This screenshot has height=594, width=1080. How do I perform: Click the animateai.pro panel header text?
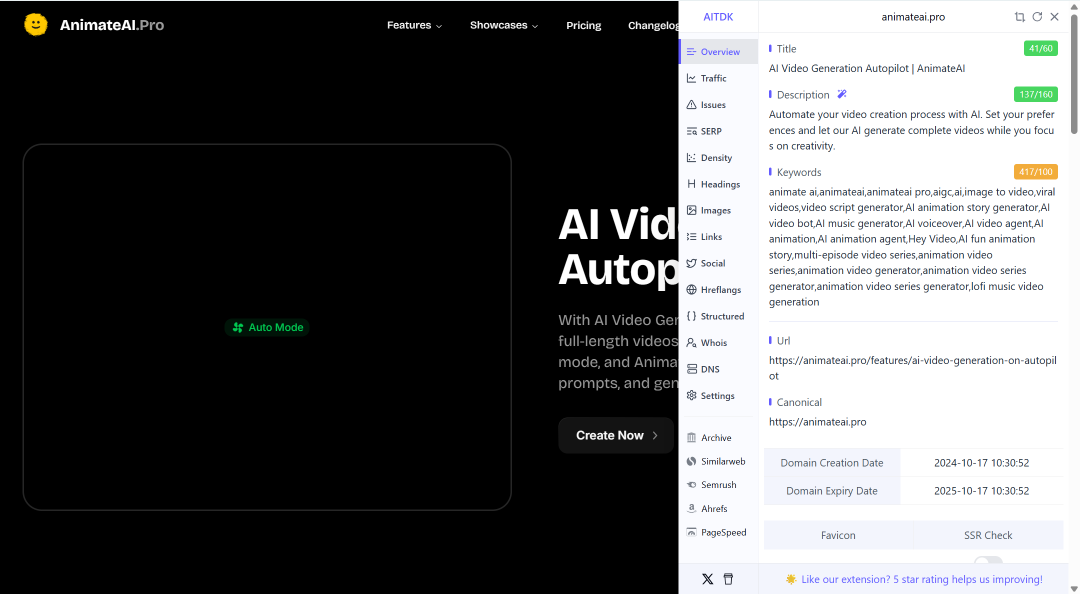[x=913, y=17]
